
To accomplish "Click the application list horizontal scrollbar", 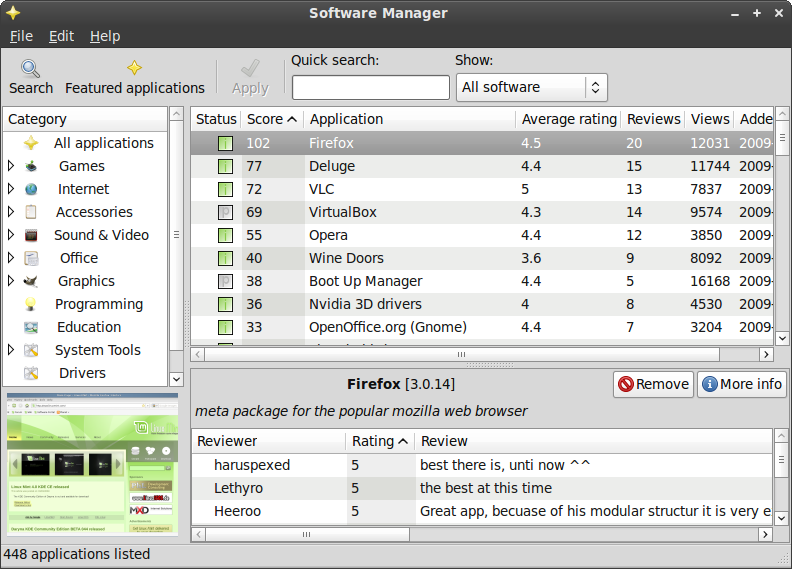I will click(x=462, y=354).
